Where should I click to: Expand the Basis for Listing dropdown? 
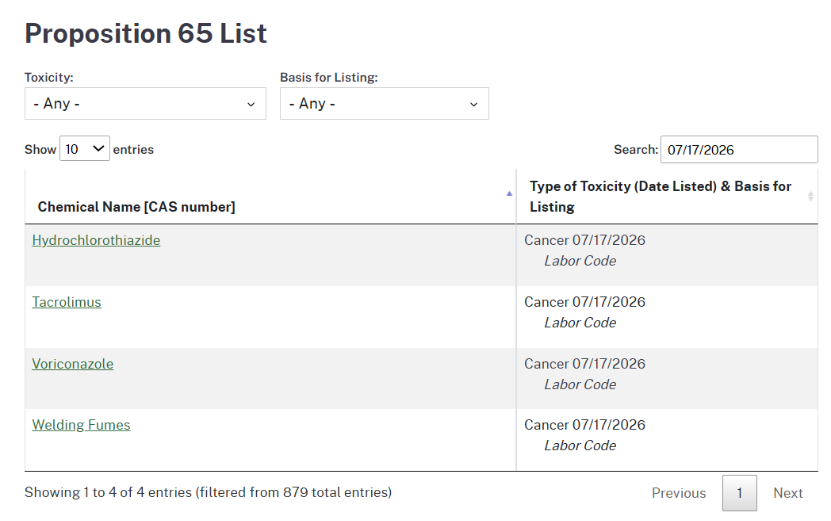[x=384, y=104]
